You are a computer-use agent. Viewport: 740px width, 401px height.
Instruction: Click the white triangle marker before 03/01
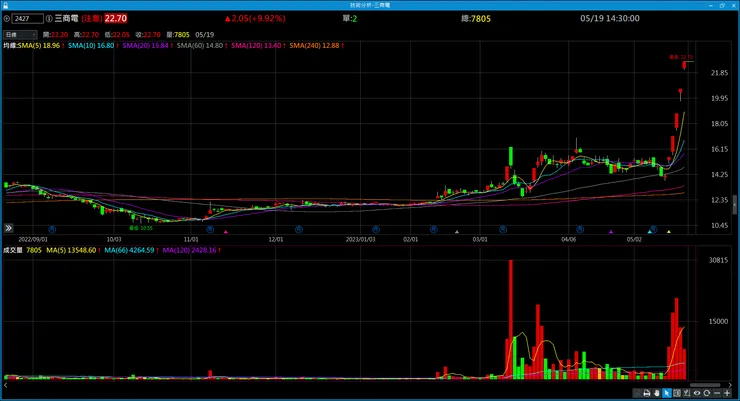coord(456,232)
